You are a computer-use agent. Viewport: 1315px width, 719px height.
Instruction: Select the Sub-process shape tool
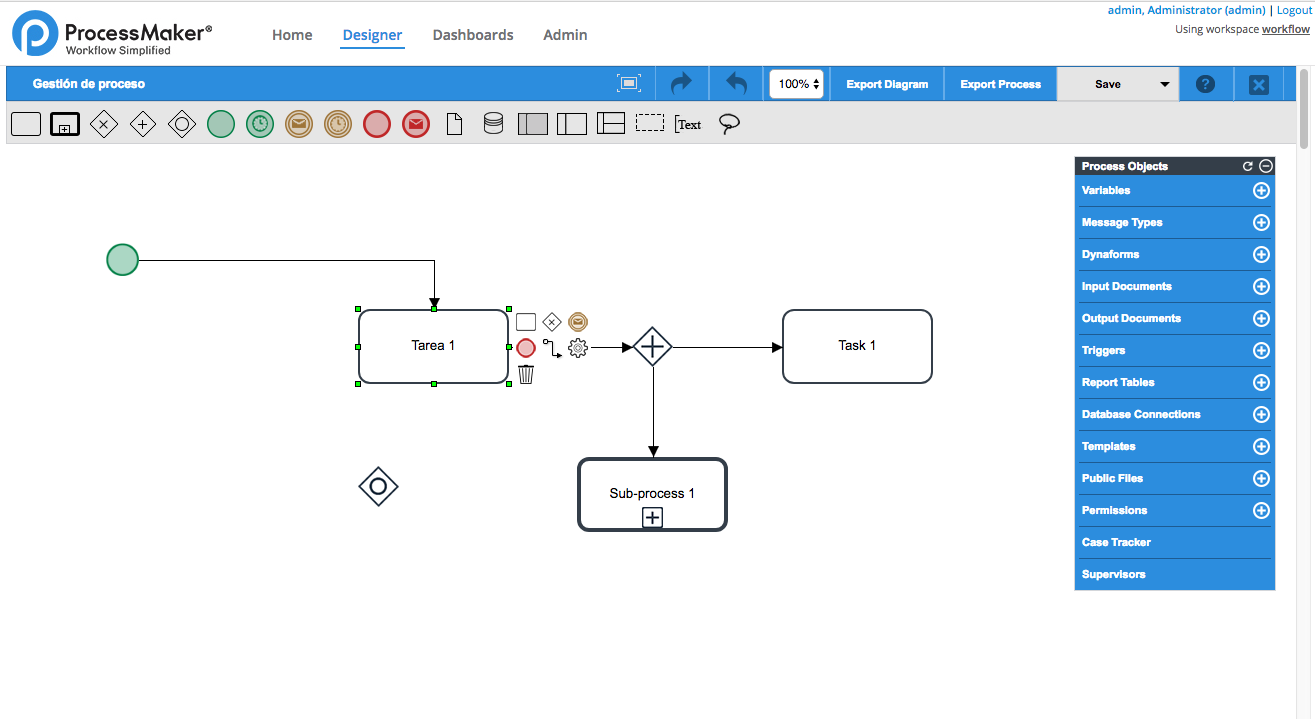click(x=65, y=124)
